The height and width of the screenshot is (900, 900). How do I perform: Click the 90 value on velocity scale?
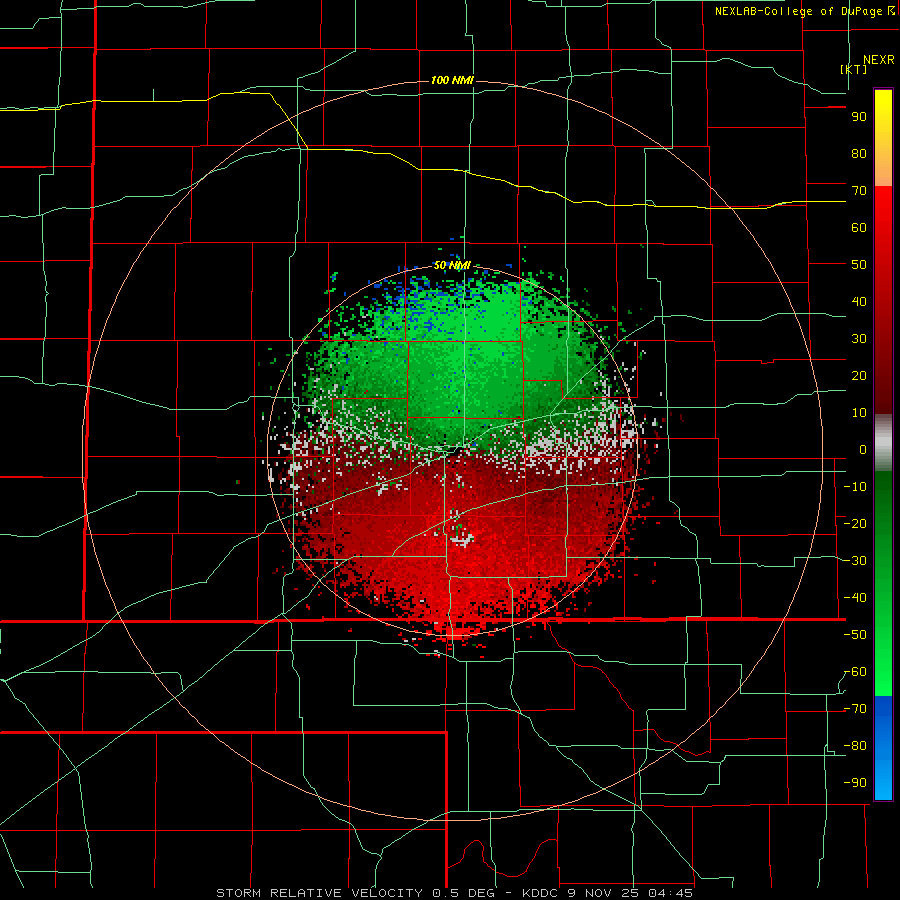coord(859,117)
